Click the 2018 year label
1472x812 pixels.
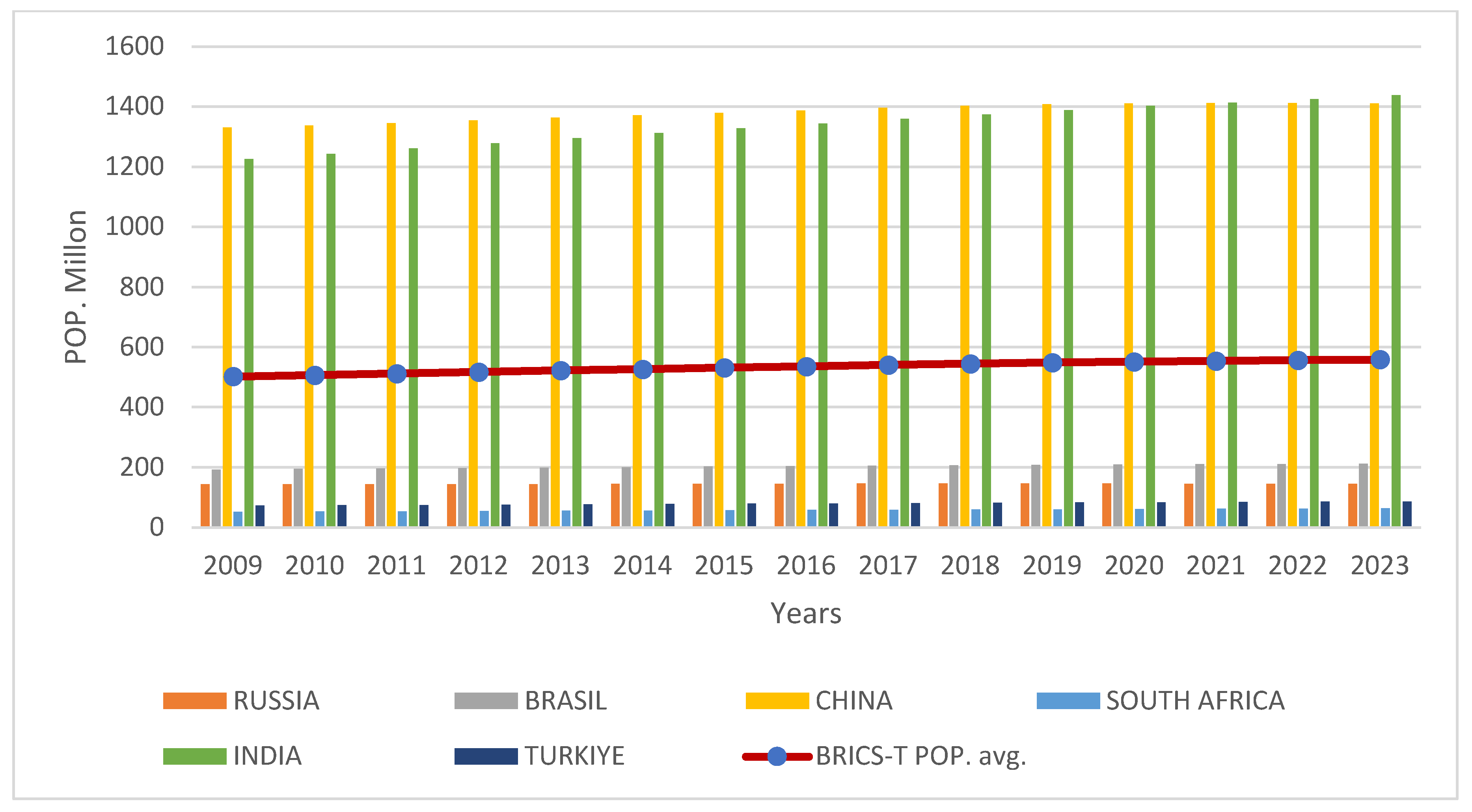click(970, 566)
